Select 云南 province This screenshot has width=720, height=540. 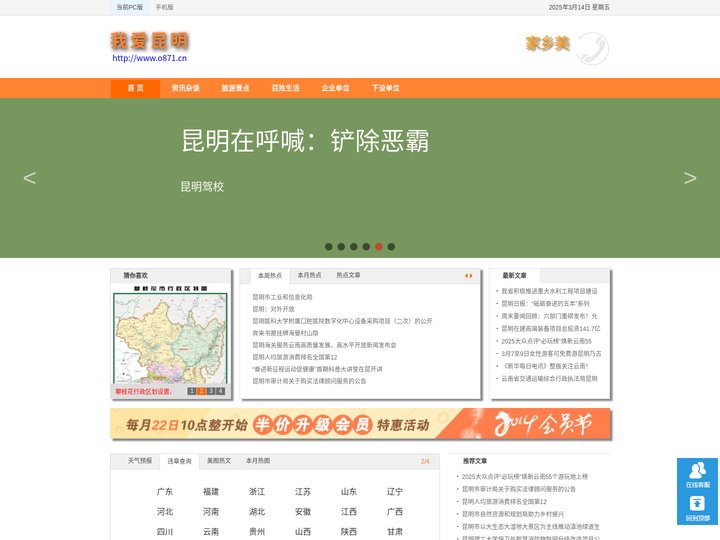(211, 532)
